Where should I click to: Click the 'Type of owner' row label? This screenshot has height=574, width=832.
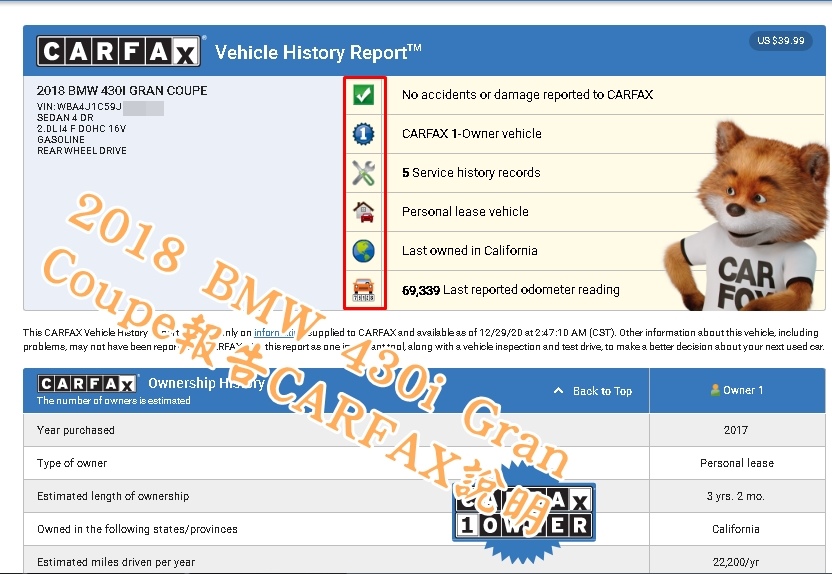tap(72, 463)
